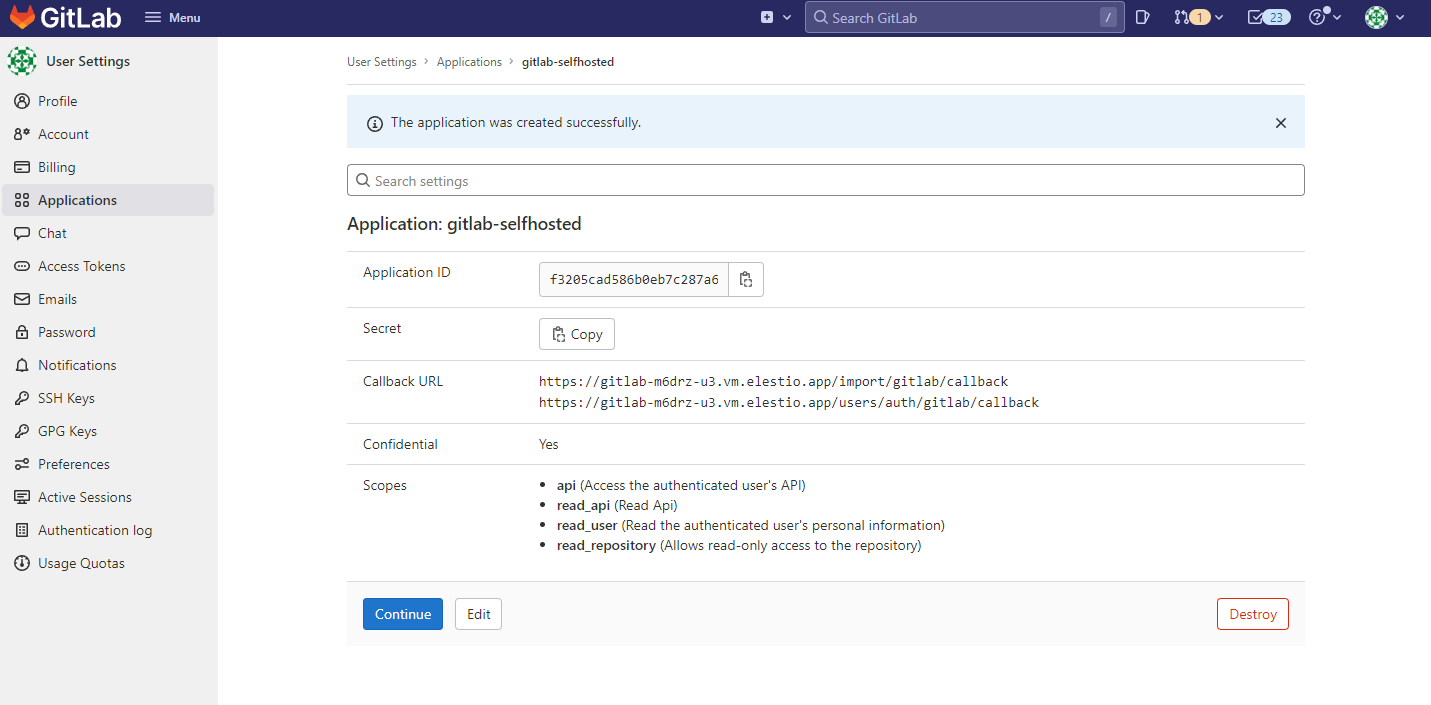Click the red Destroy button

1253,614
